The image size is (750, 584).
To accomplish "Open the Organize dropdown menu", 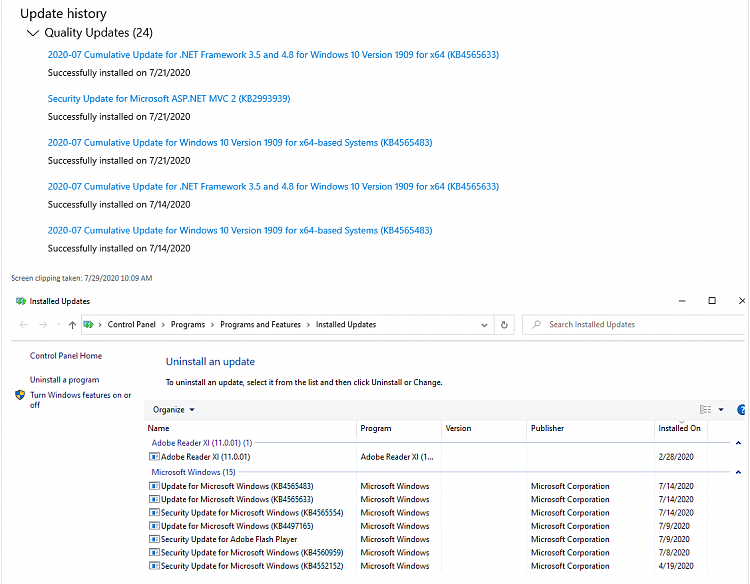I will (174, 409).
